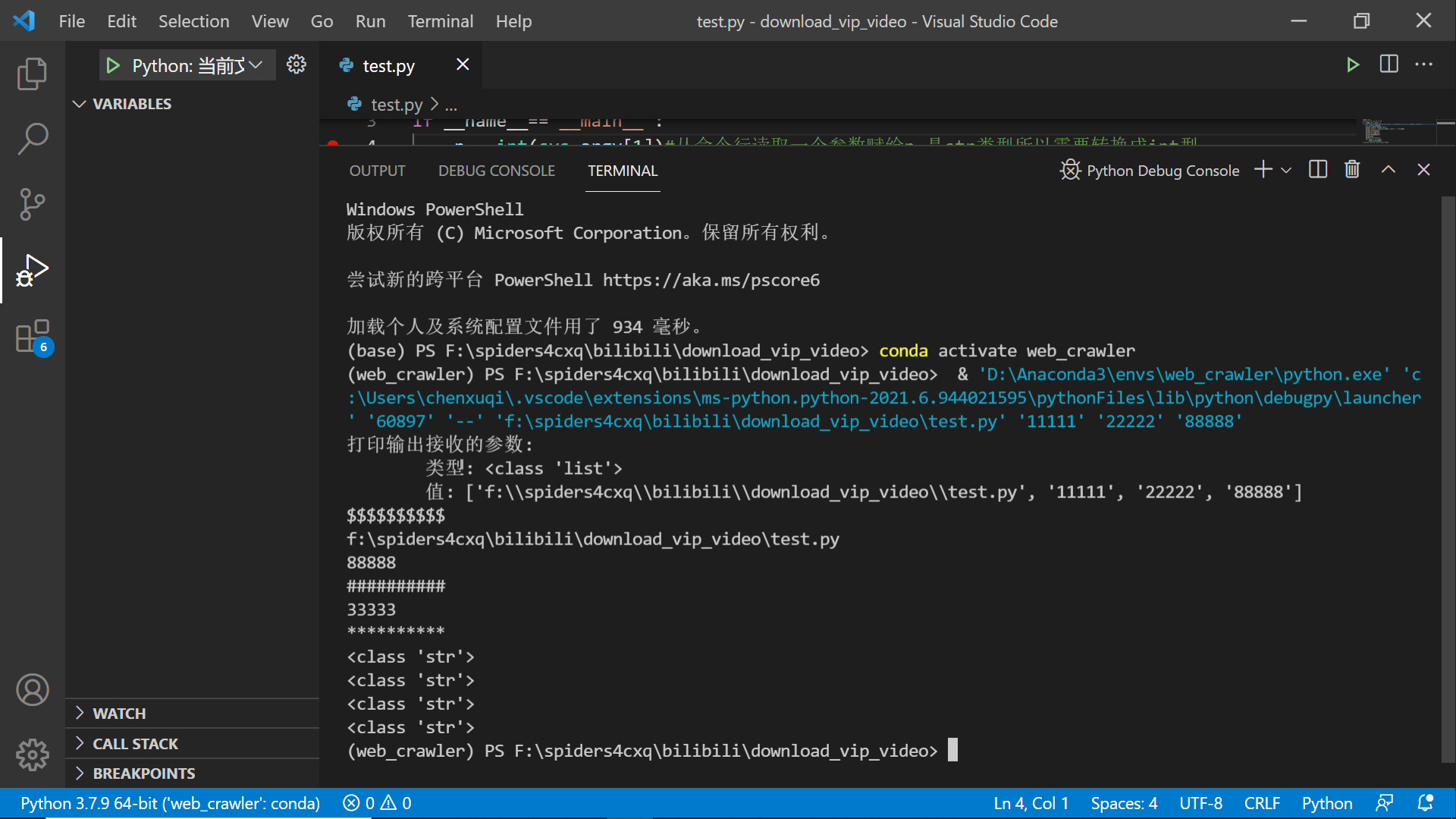Open new terminal launch profile dropdown arrow
Image resolution: width=1456 pixels, height=819 pixels.
pos(1286,171)
